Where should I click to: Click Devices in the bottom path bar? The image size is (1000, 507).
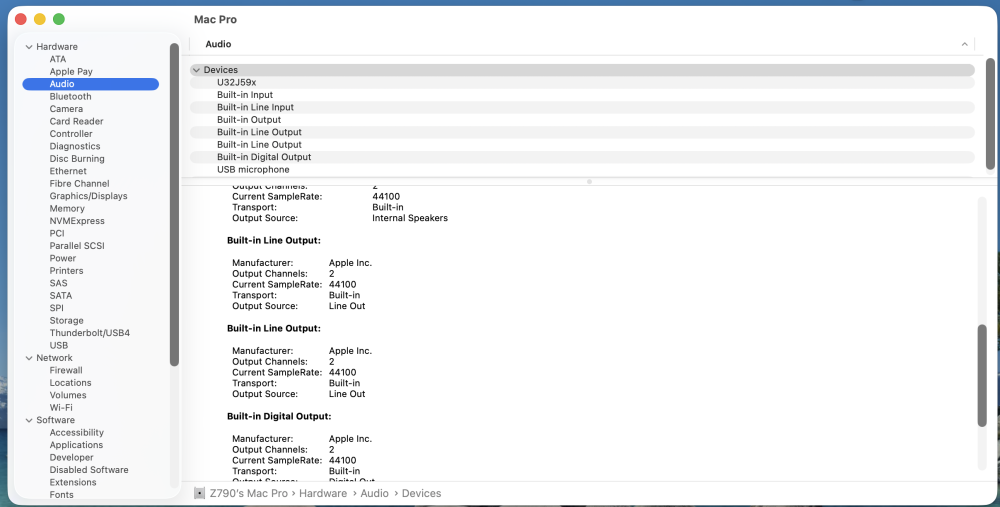422,493
